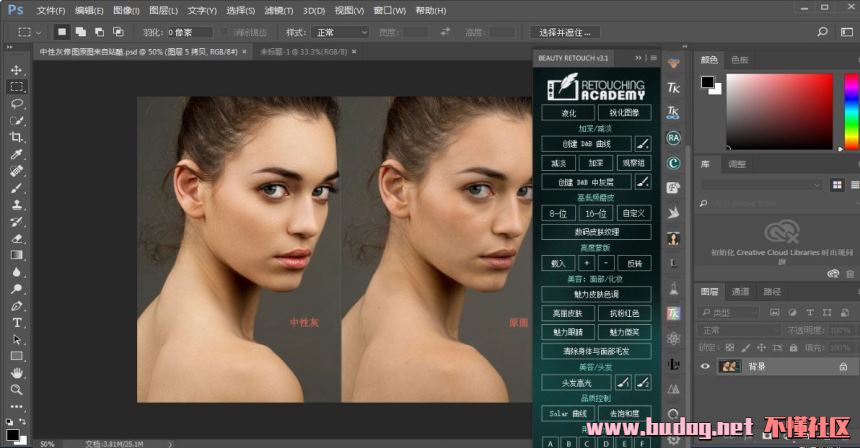Click the hue spectrum strip in color panel
The image size is (860, 448).
click(851, 110)
